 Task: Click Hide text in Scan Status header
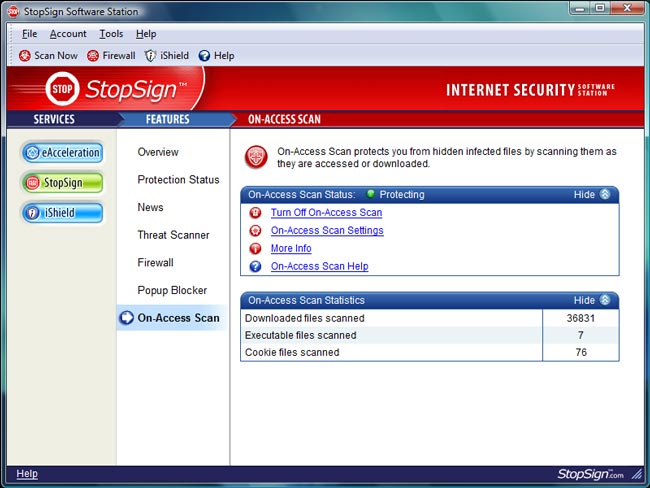click(x=584, y=194)
